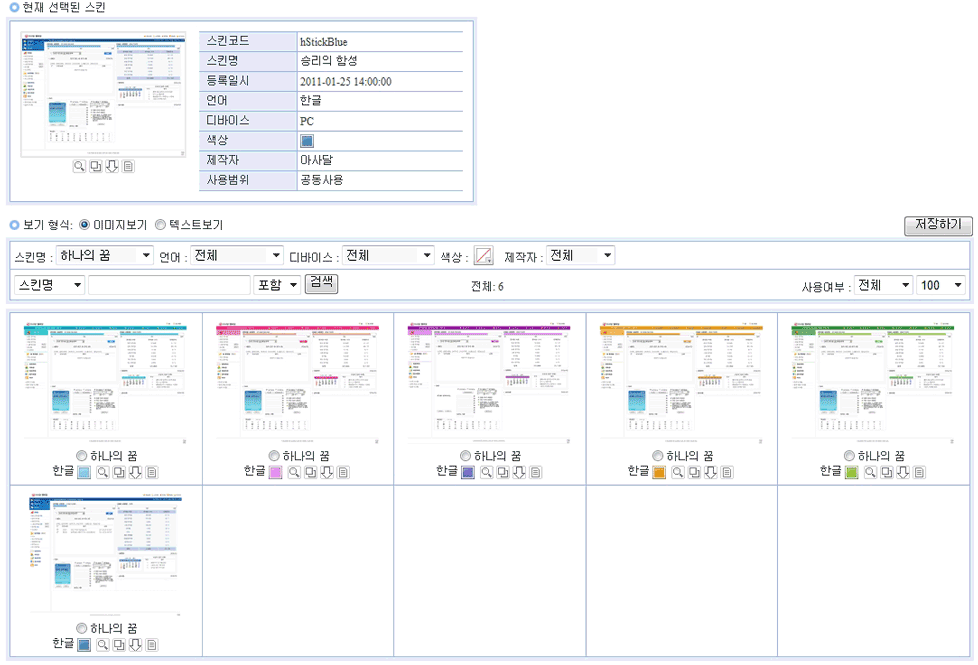This screenshot has height=665, width=978.
Task: Open the 제작자 filter dropdown
Action: click(580, 256)
